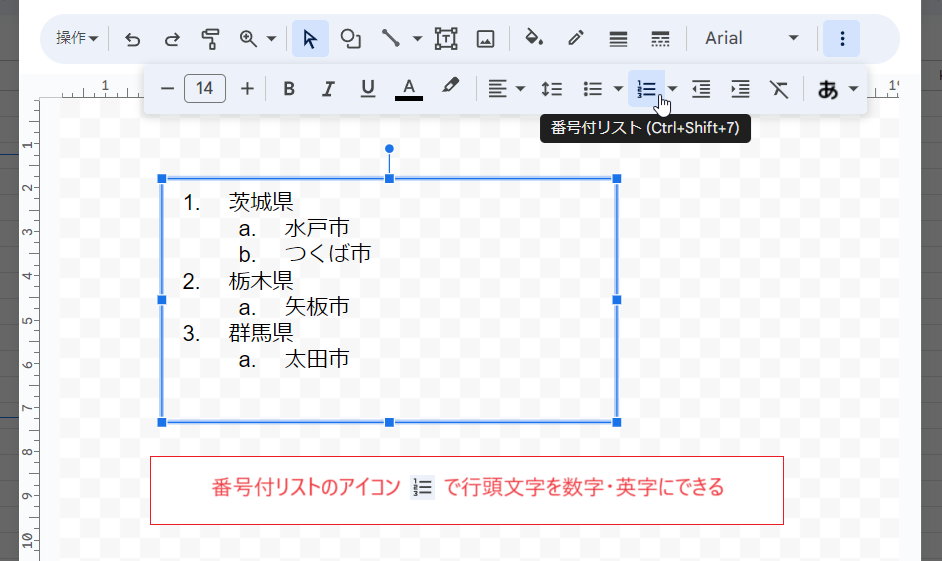942x561 pixels.
Task: Open the fill color bucket
Action: coord(534,38)
